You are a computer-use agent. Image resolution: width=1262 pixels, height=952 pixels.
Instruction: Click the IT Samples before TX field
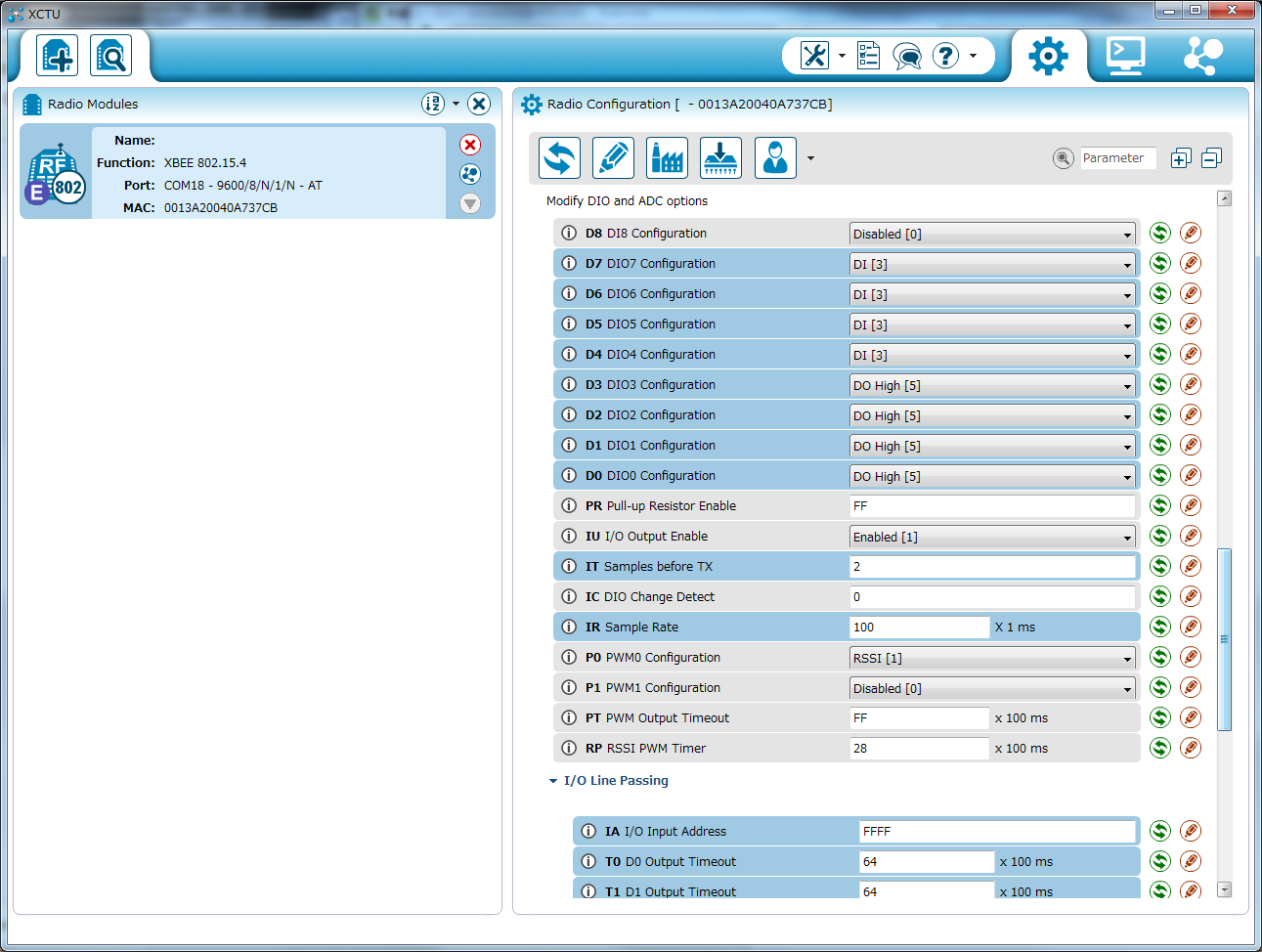point(992,567)
